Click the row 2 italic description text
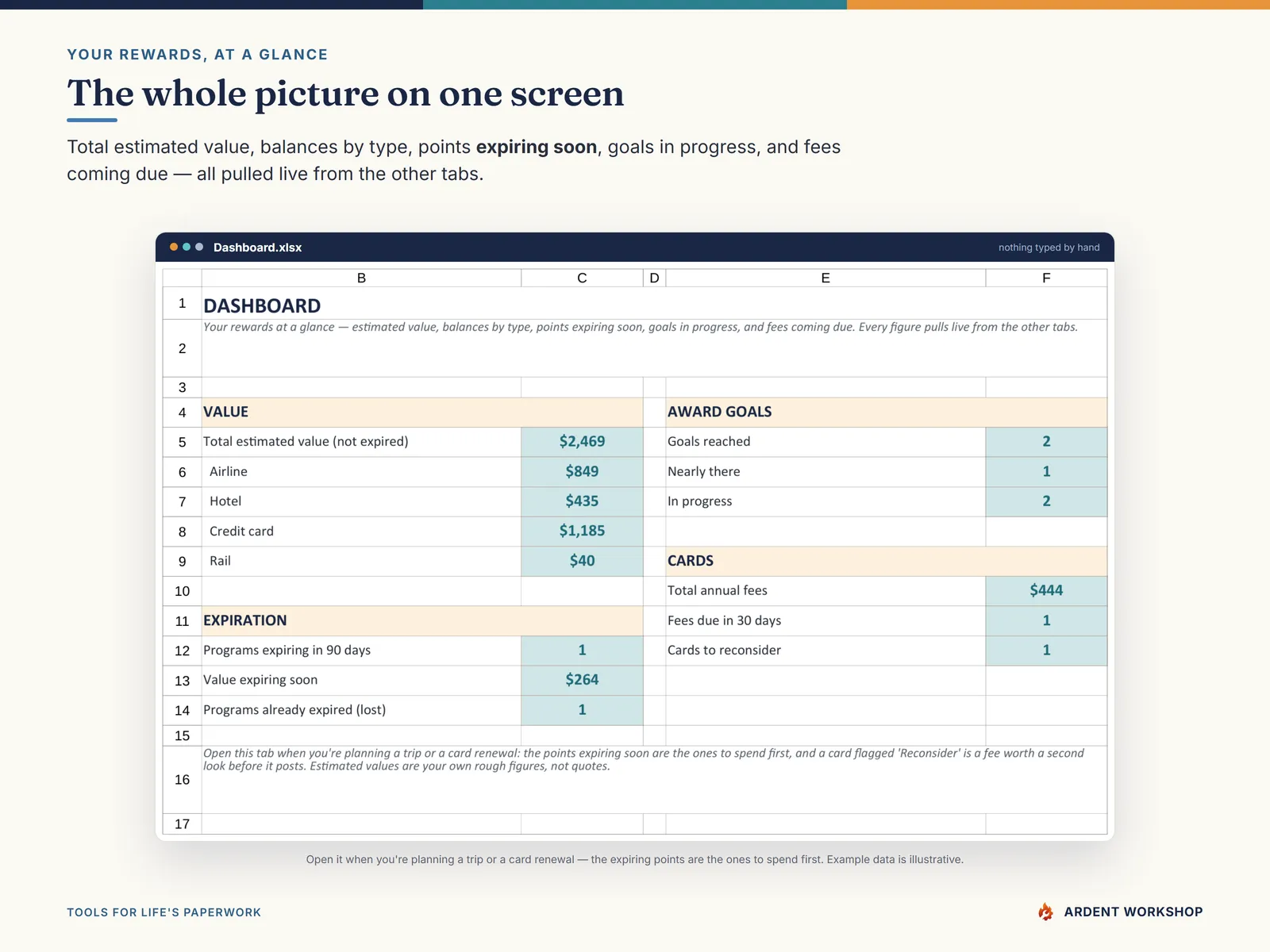 click(641, 327)
